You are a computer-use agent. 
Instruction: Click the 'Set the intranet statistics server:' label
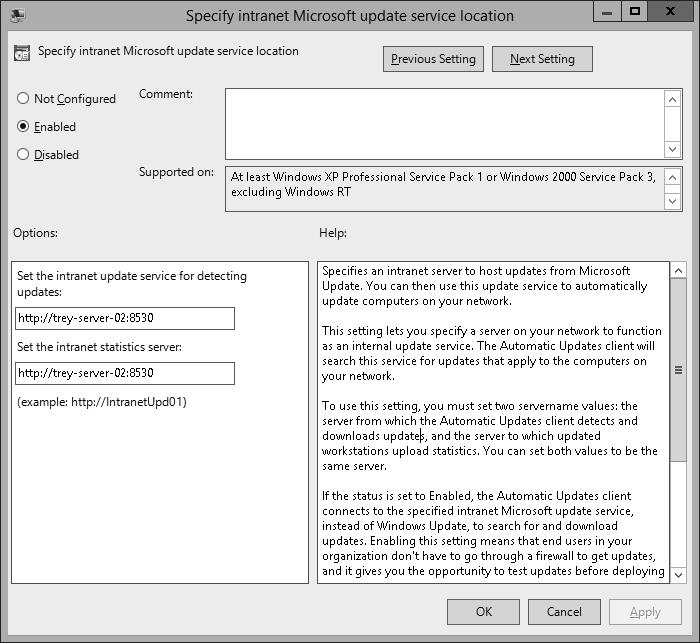[100, 347]
